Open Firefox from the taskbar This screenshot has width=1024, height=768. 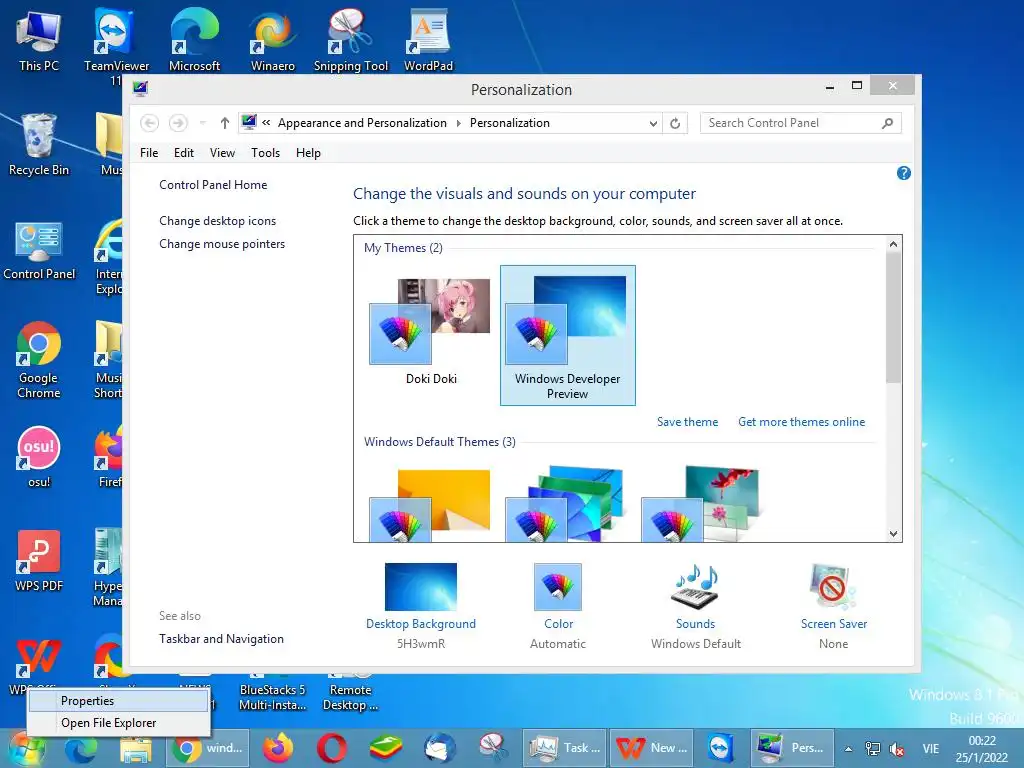pyautogui.click(x=278, y=748)
